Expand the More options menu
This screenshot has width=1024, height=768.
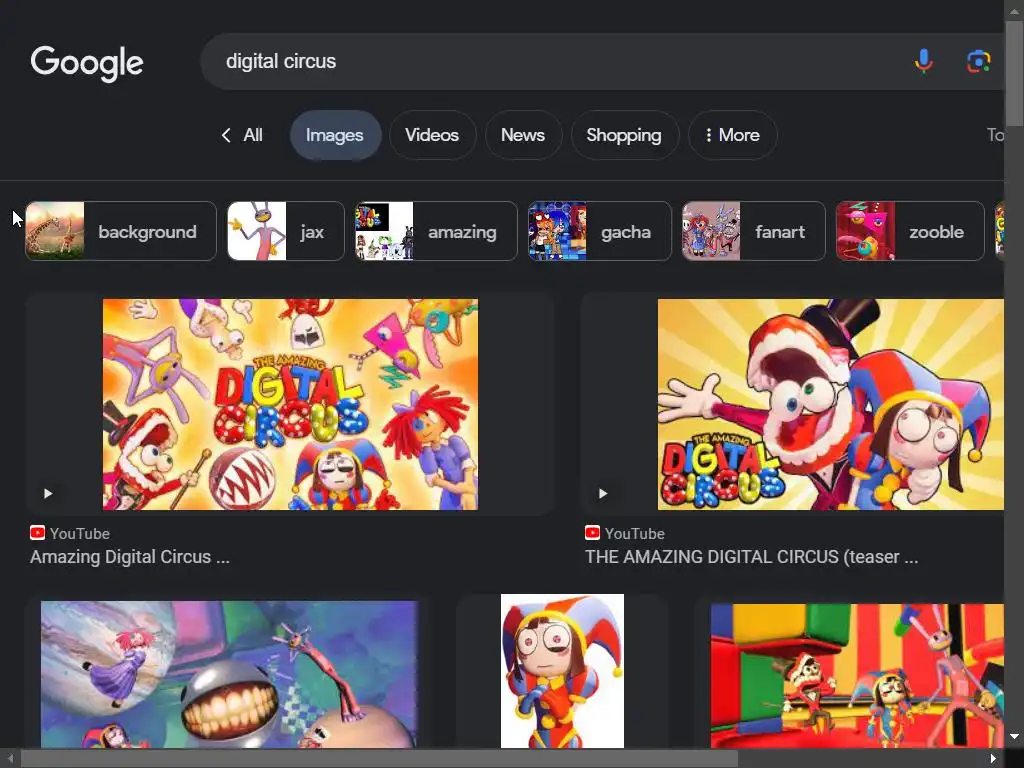[x=732, y=135]
